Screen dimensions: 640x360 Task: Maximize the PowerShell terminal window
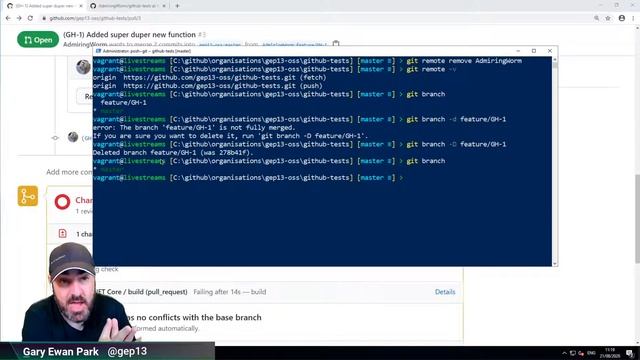(534, 51)
